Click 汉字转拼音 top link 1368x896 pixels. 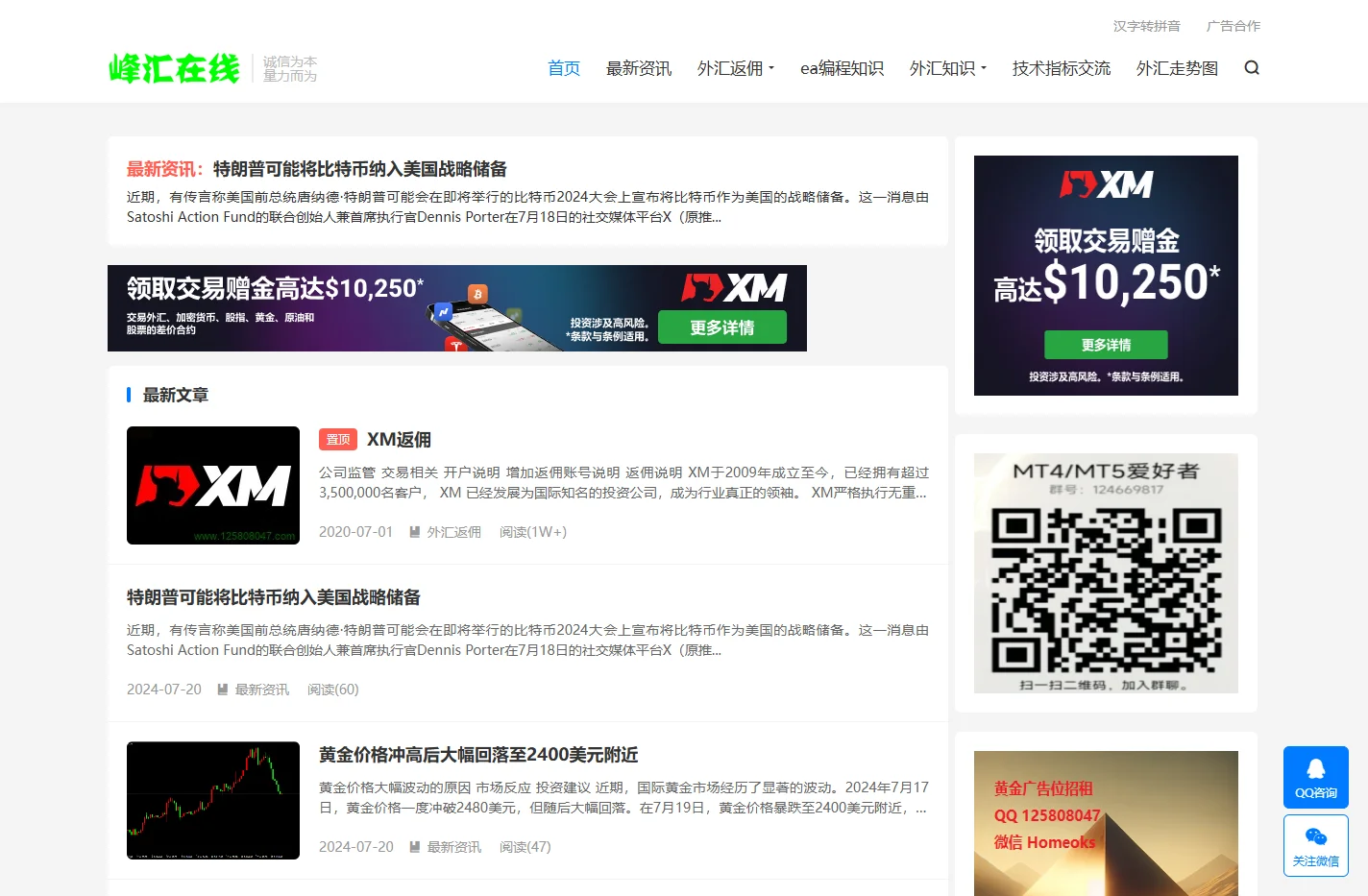click(x=1146, y=26)
